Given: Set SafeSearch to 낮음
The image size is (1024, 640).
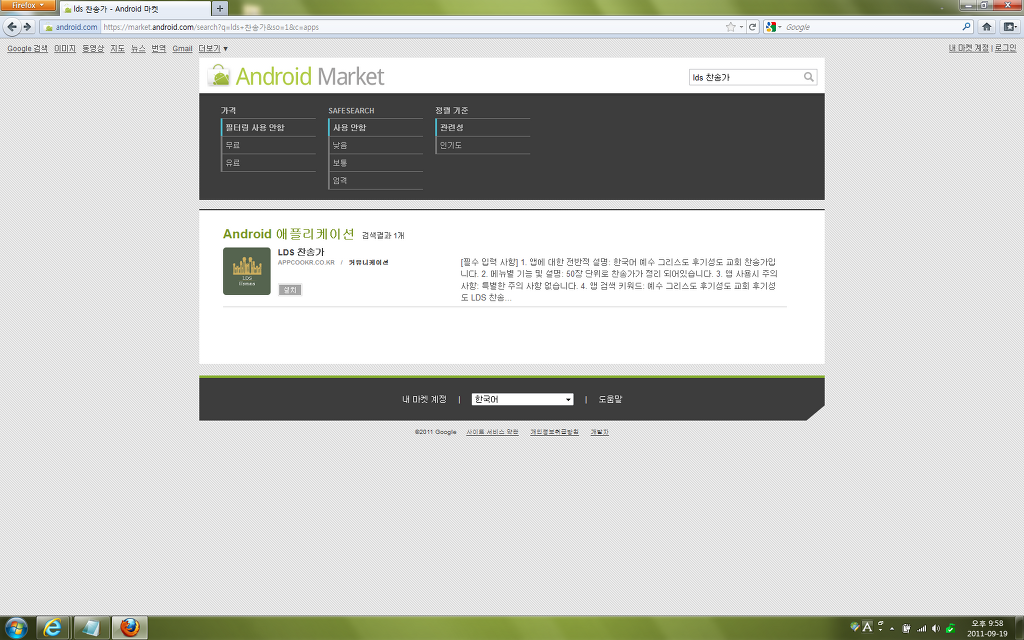Looking at the screenshot, I should [x=376, y=145].
